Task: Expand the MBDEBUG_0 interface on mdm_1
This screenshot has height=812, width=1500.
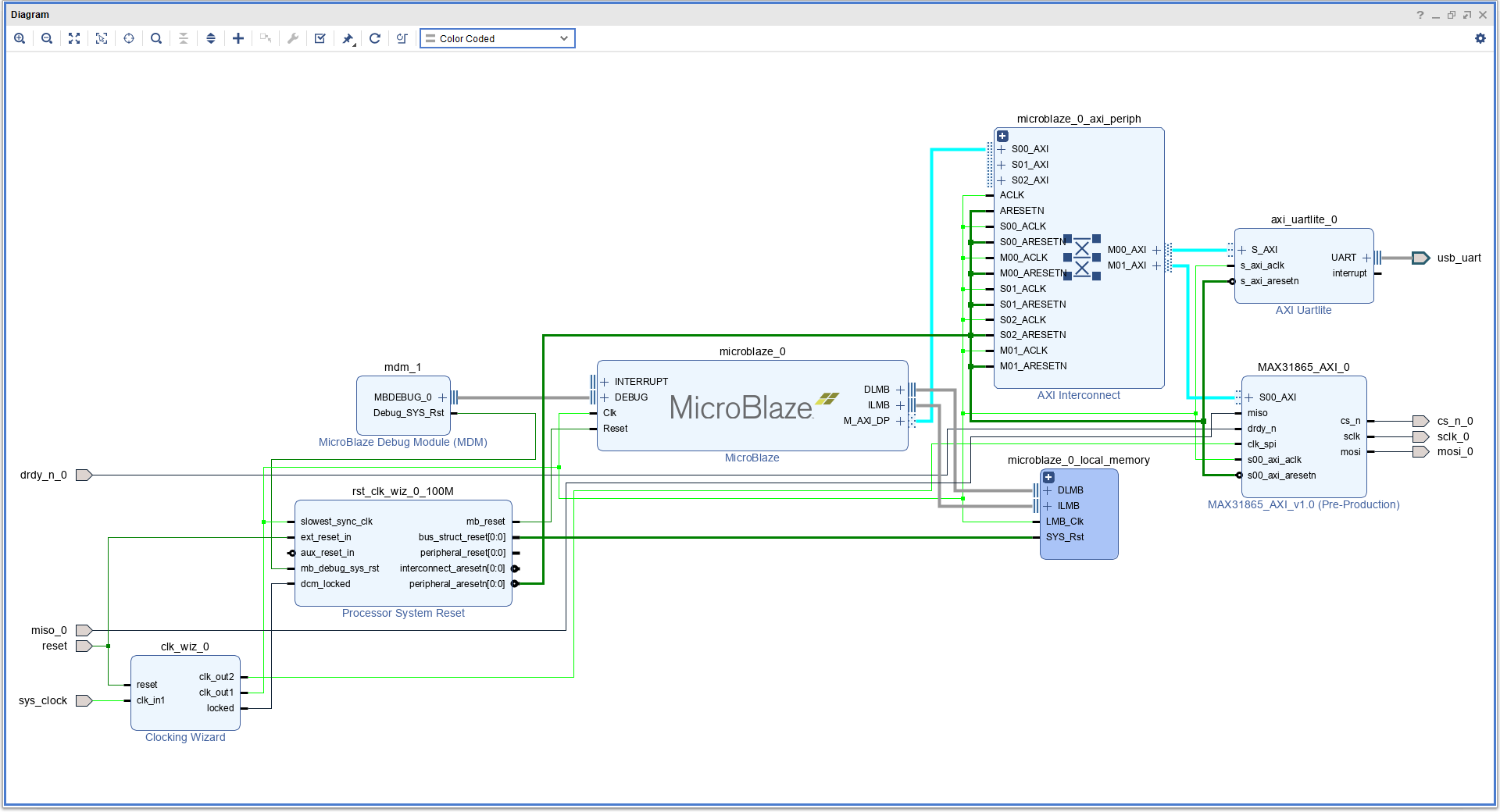Action: point(442,397)
